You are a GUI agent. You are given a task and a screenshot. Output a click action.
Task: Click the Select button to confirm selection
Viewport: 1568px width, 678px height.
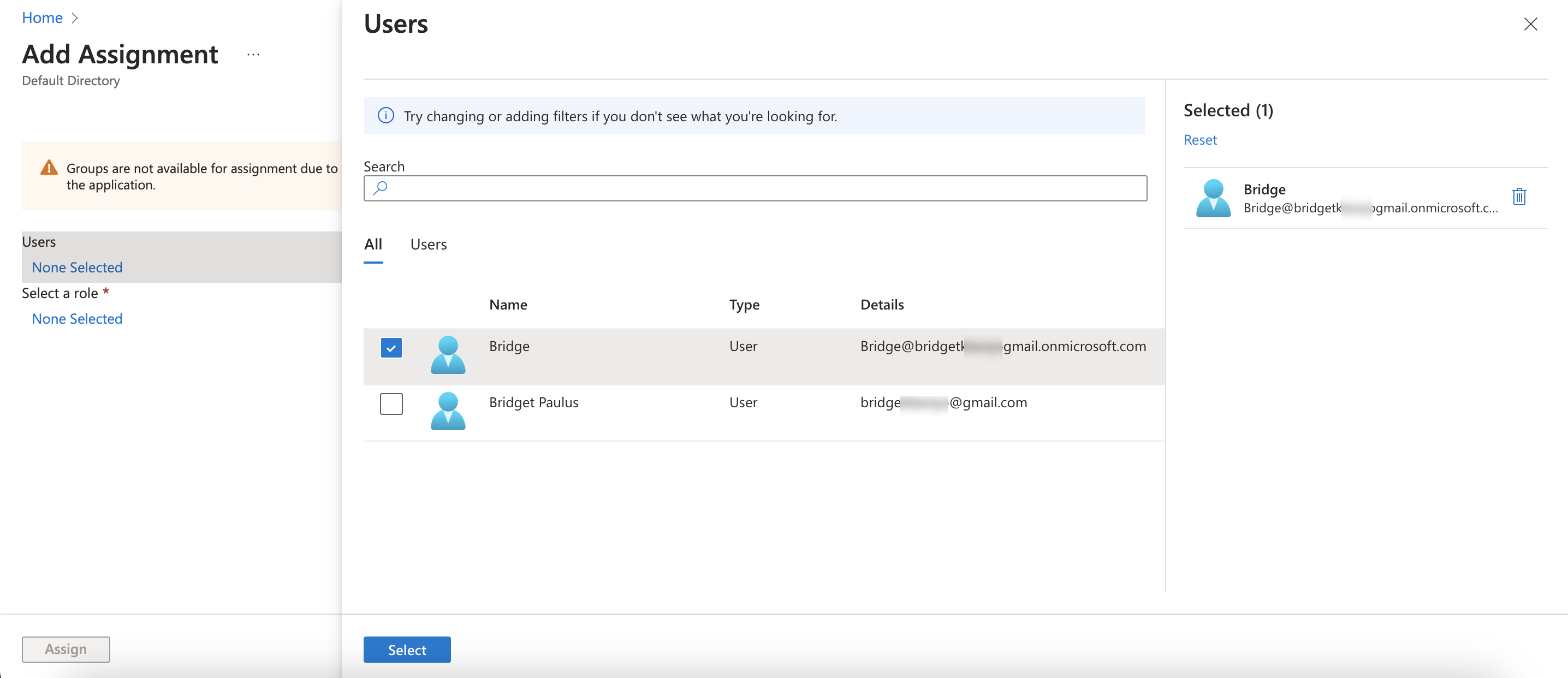[407, 649]
